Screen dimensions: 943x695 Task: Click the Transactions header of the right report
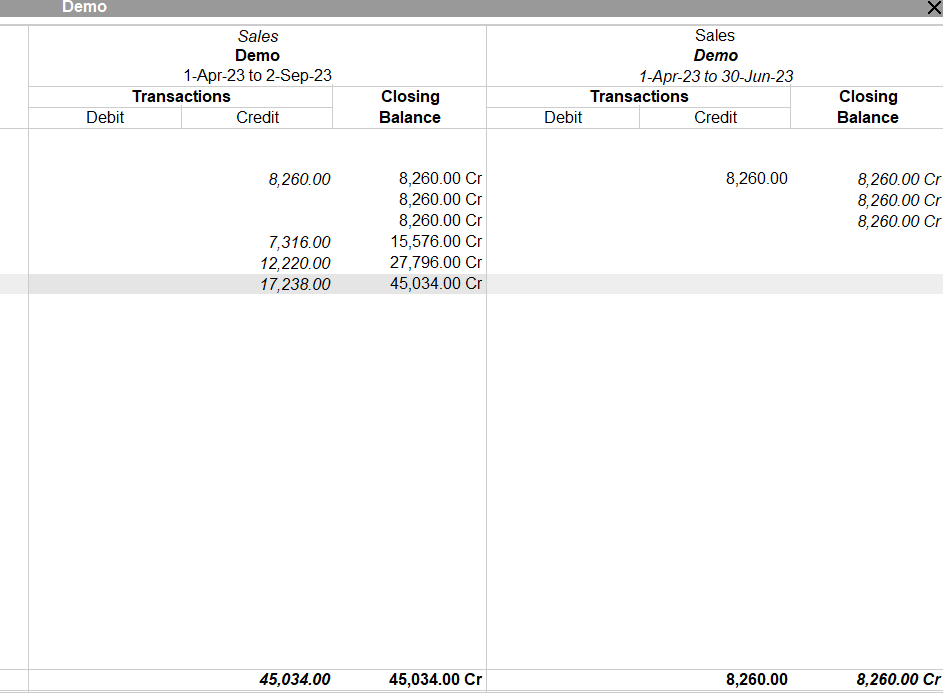[639, 96]
